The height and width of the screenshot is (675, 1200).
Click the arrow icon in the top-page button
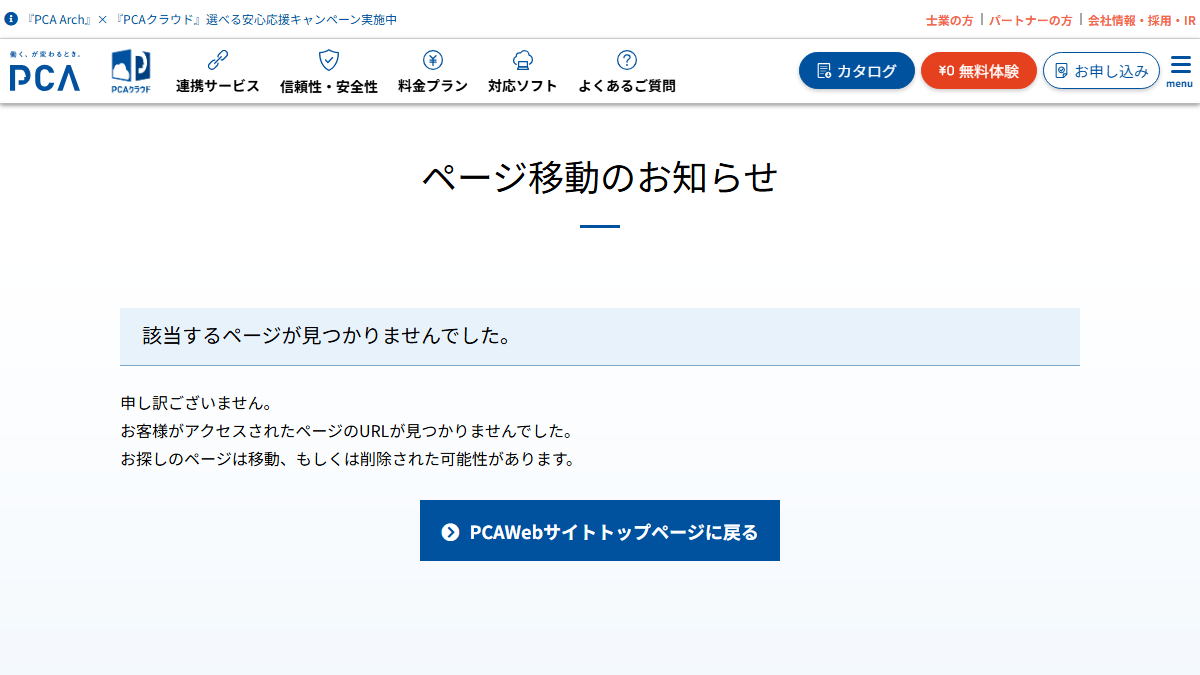coord(450,532)
